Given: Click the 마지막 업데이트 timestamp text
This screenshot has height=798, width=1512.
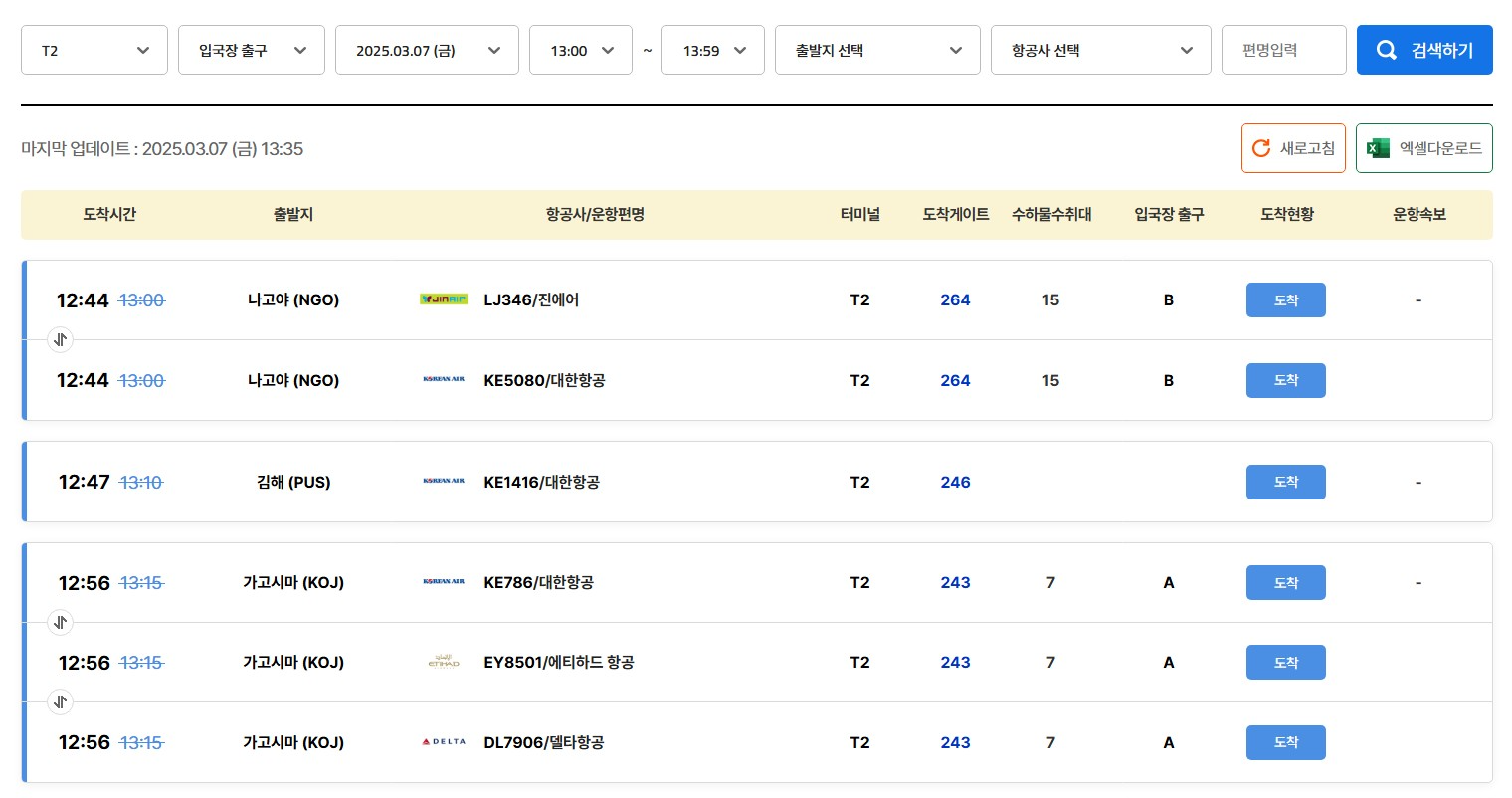Looking at the screenshot, I should tap(162, 149).
